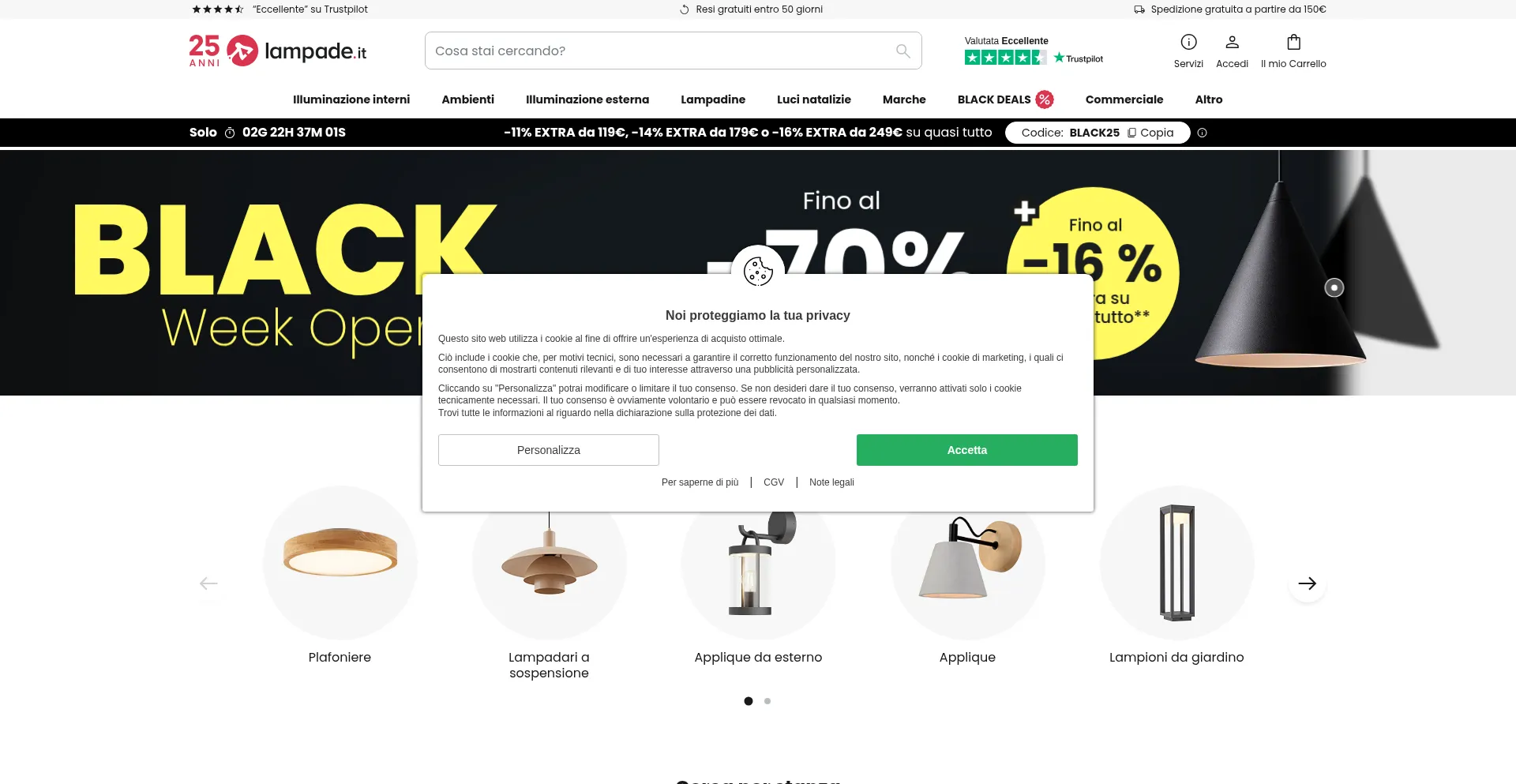This screenshot has height=784, width=1516.
Task: Click the Personalizza button
Action: tap(549, 450)
